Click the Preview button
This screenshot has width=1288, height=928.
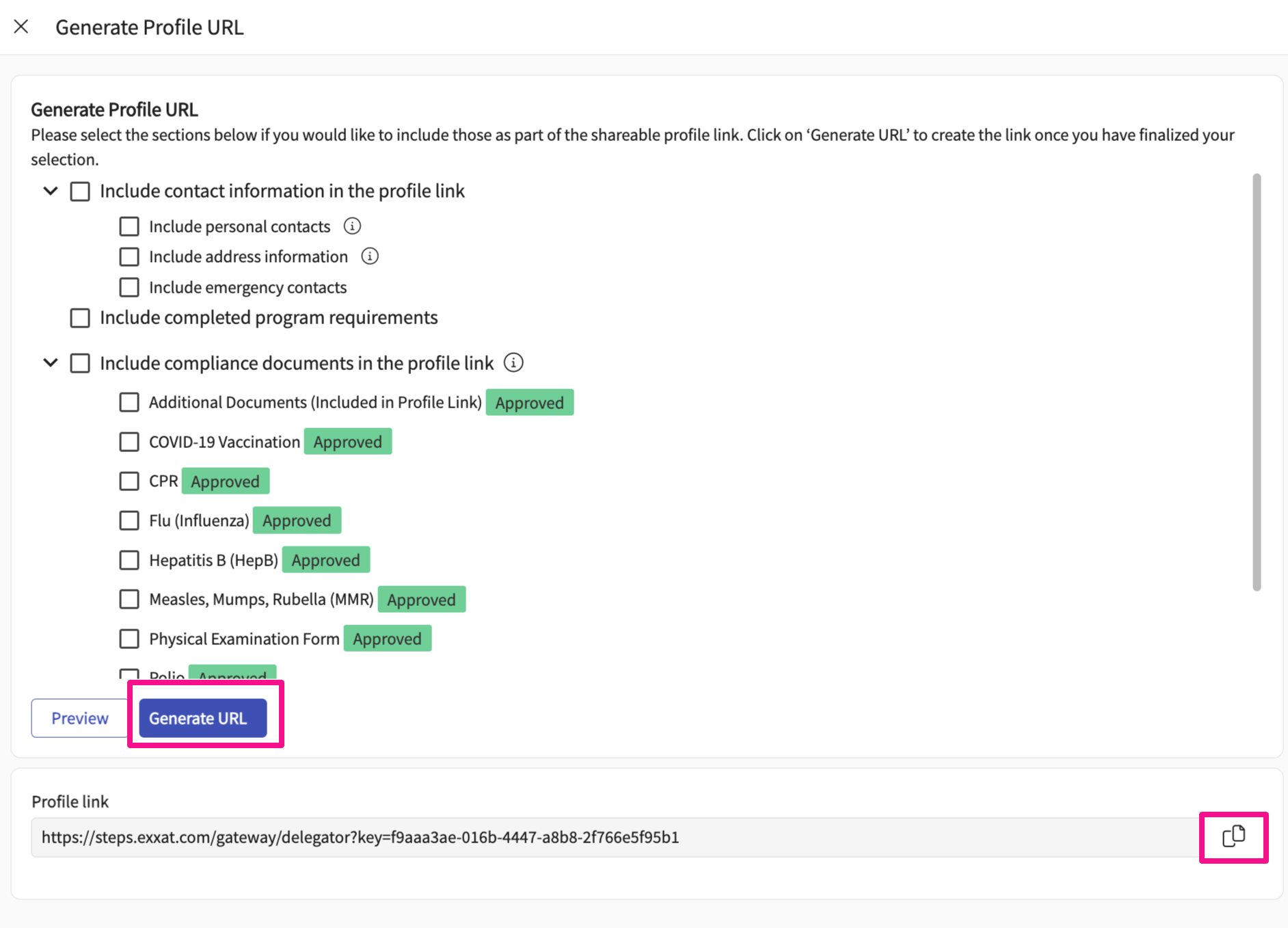point(80,718)
